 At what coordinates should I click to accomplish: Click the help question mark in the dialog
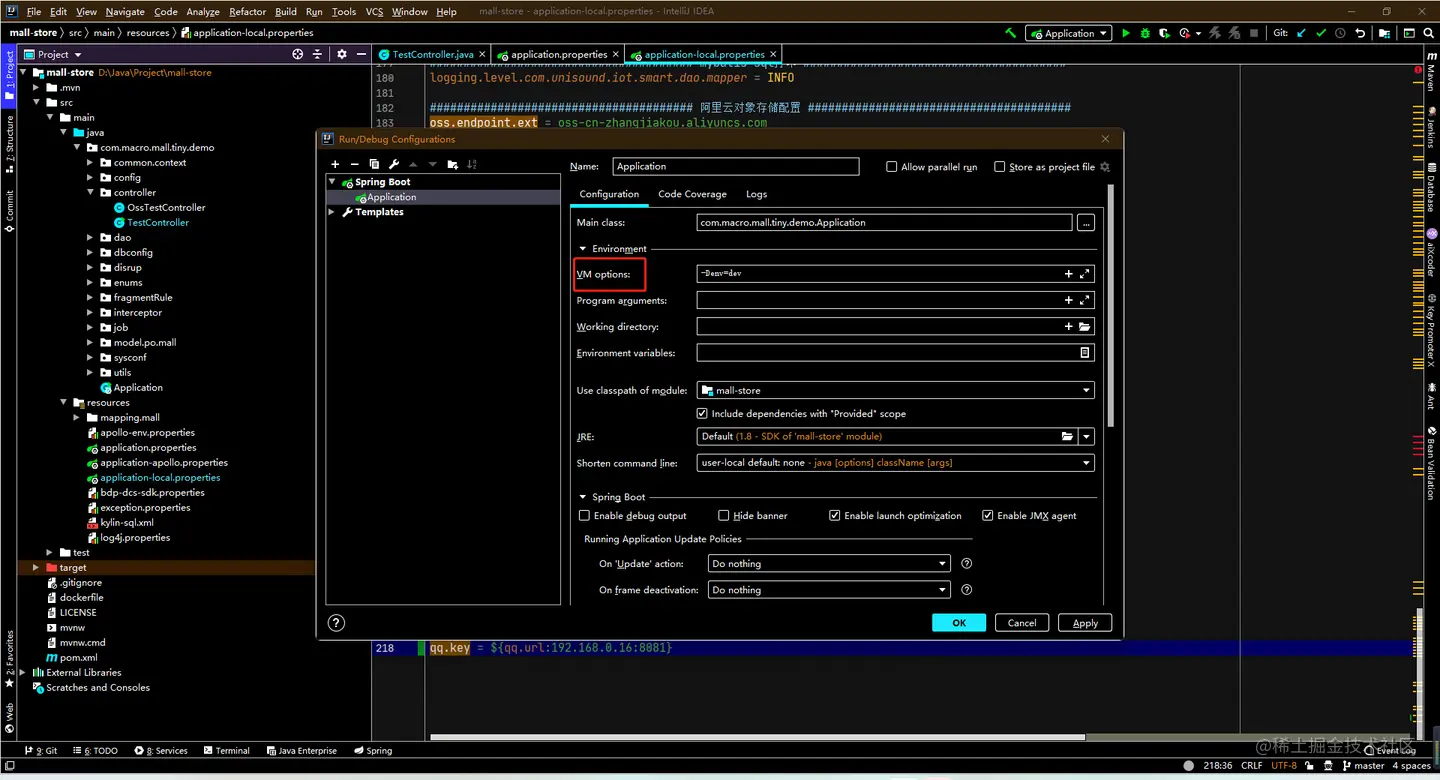337,622
